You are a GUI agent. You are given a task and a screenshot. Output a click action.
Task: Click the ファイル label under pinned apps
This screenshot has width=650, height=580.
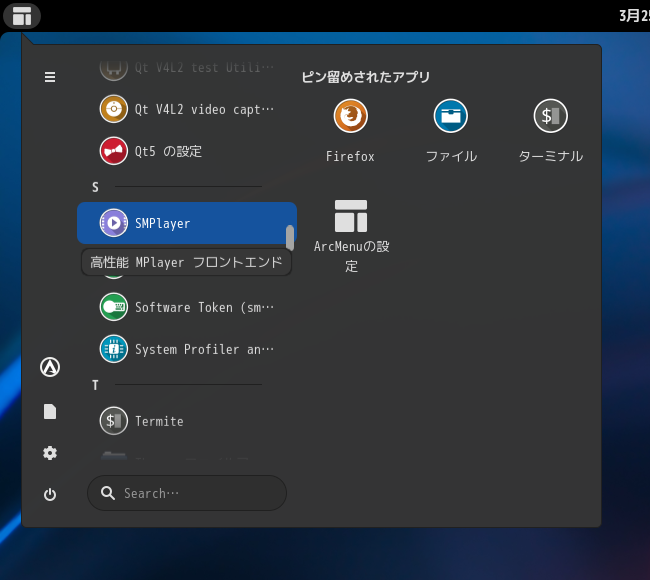451,156
